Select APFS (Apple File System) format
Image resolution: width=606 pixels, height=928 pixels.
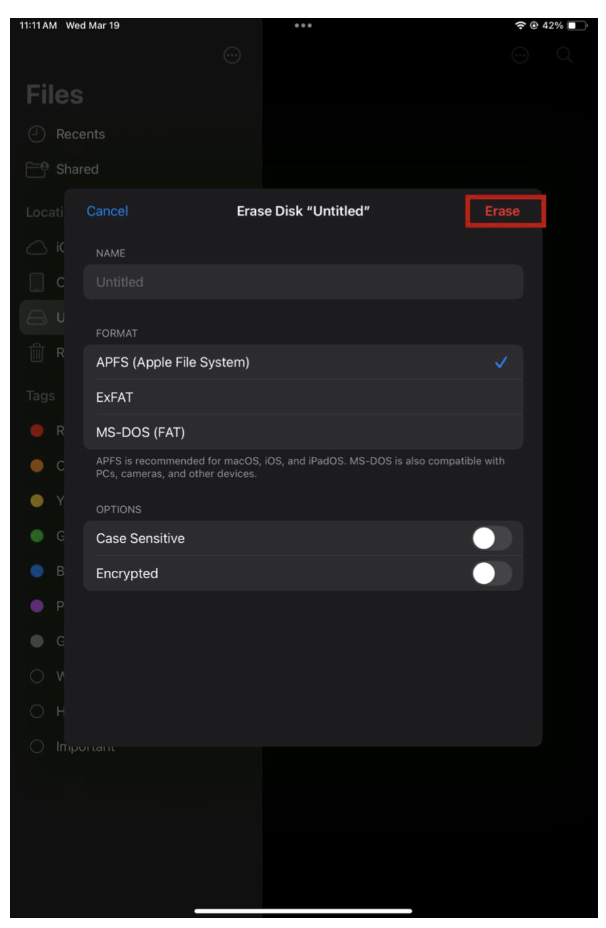[x=302, y=362]
